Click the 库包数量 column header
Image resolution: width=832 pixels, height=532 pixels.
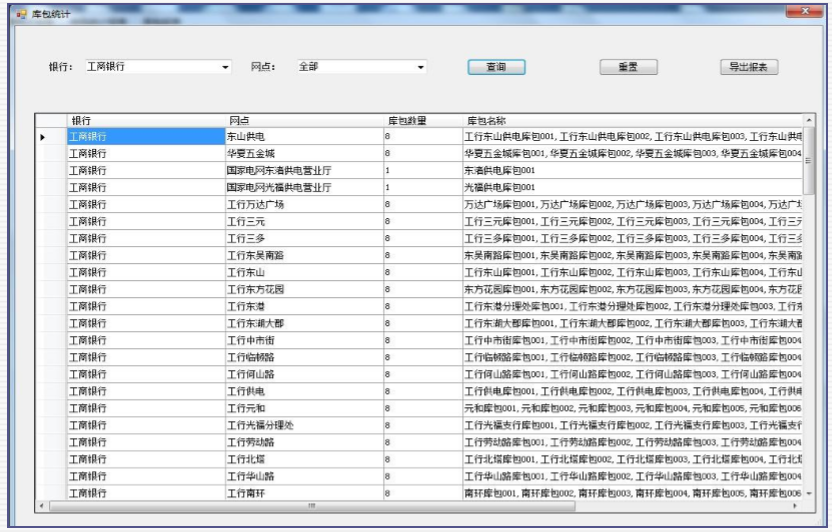pyautogui.click(x=423, y=120)
